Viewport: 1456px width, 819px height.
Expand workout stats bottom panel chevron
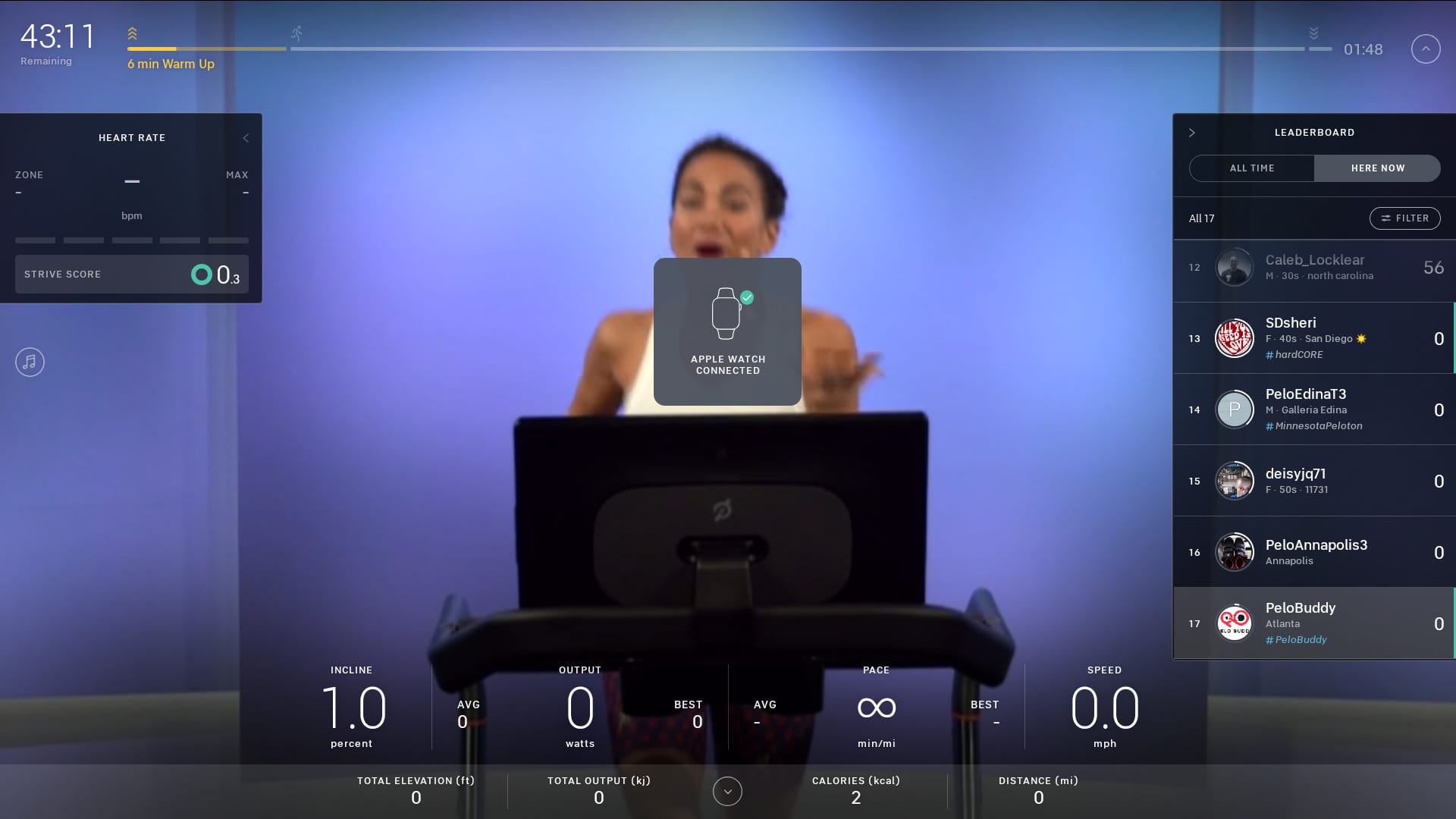point(728,790)
